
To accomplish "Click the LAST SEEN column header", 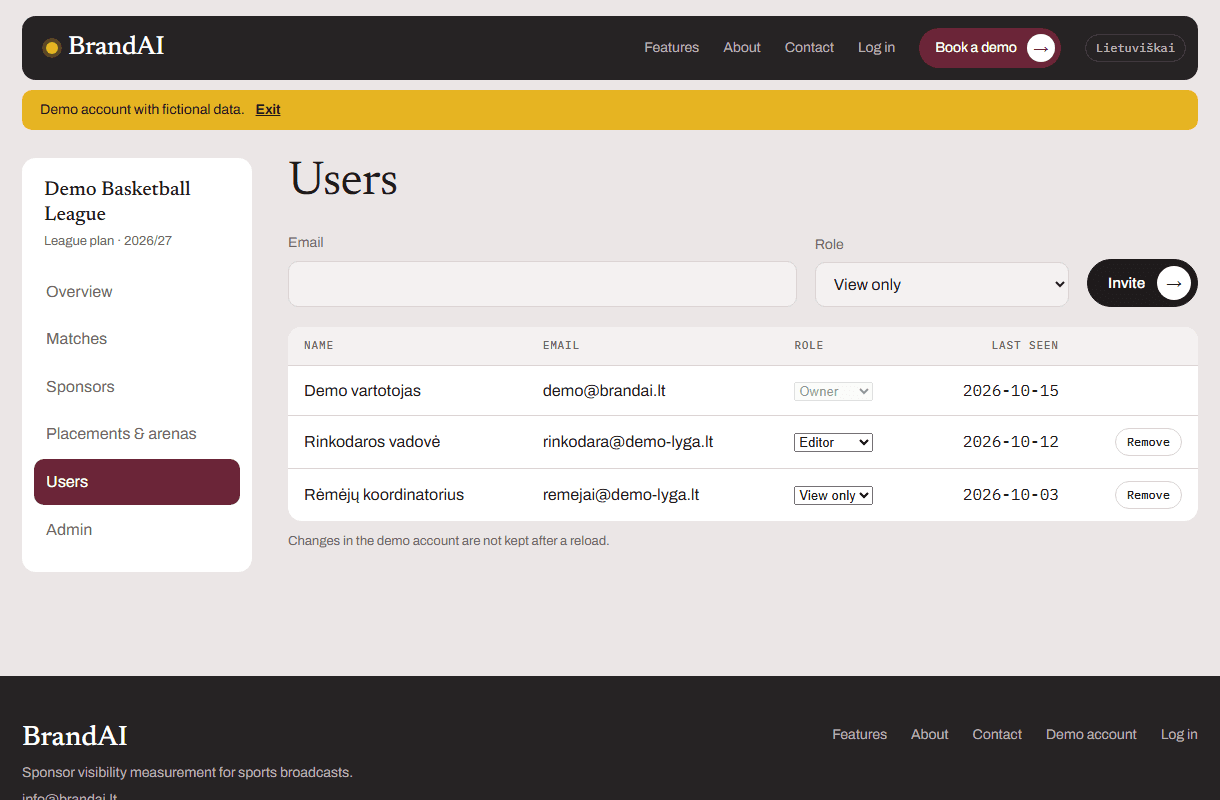I will click(x=1025, y=346).
